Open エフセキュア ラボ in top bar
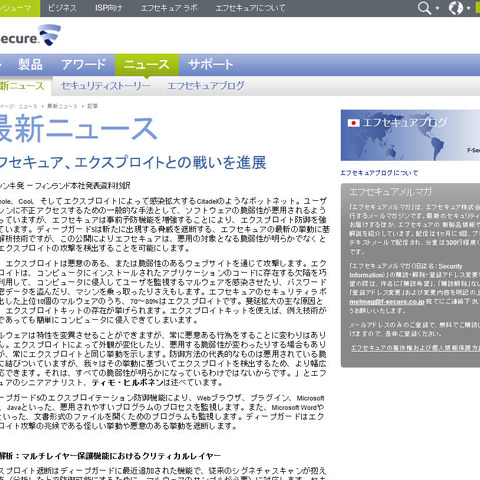This screenshot has height=480, width=480. 169,8
